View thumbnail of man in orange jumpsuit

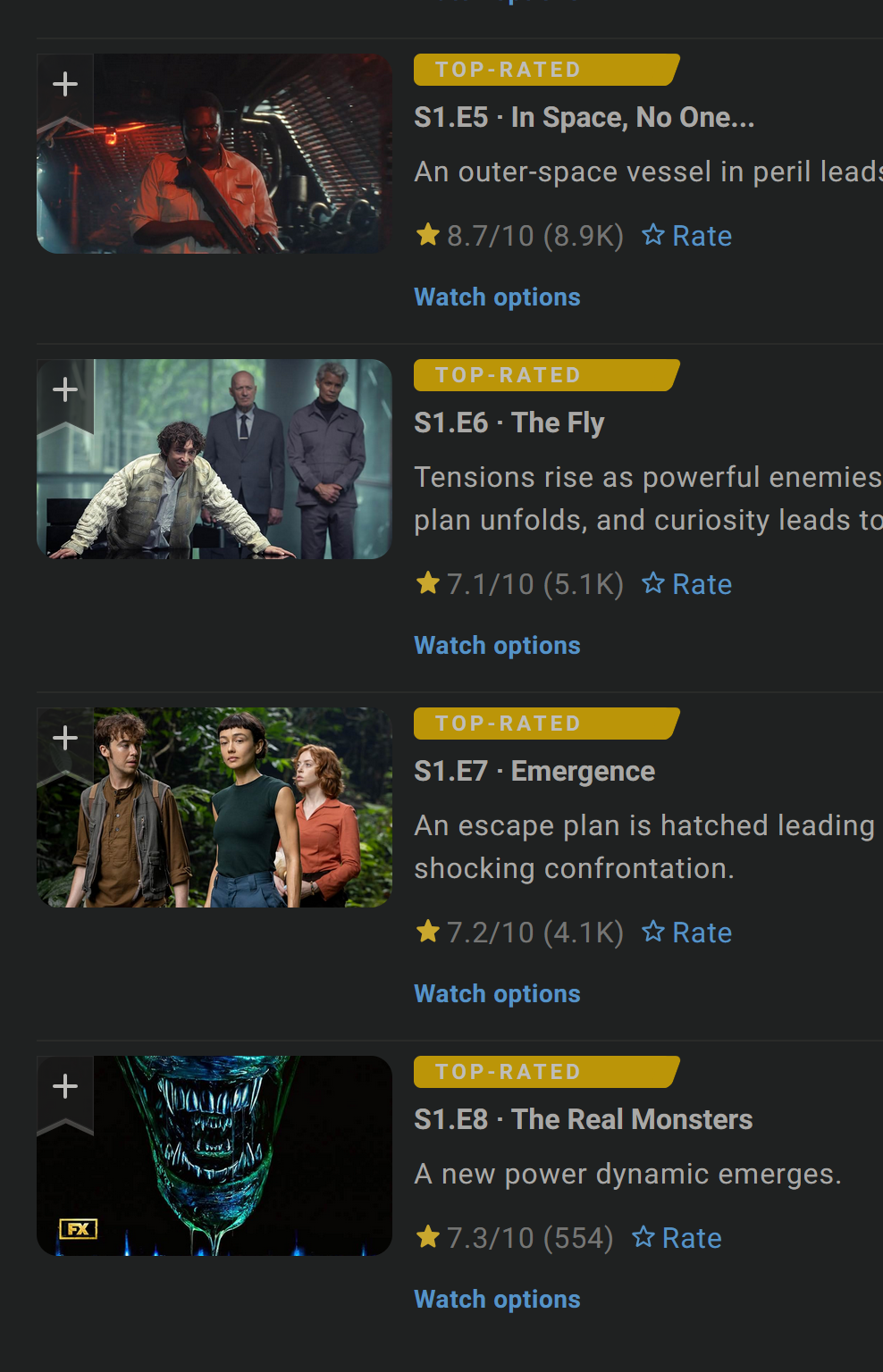pos(214,154)
